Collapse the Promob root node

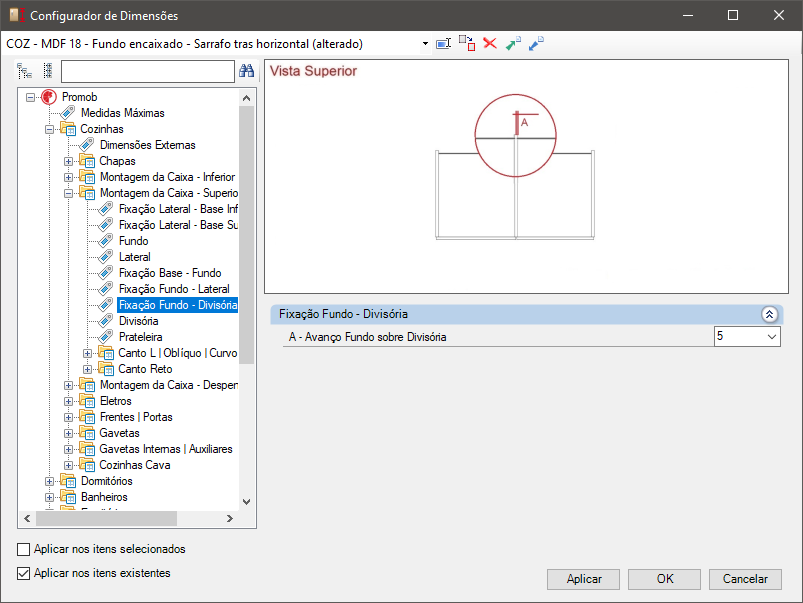click(30, 97)
